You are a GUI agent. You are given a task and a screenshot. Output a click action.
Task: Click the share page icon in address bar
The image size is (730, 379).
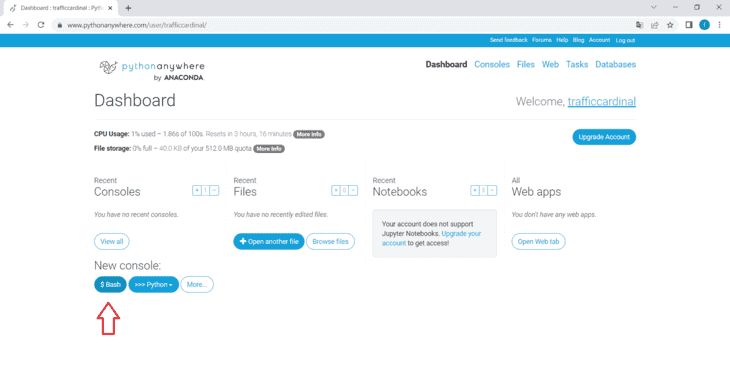click(x=655, y=25)
